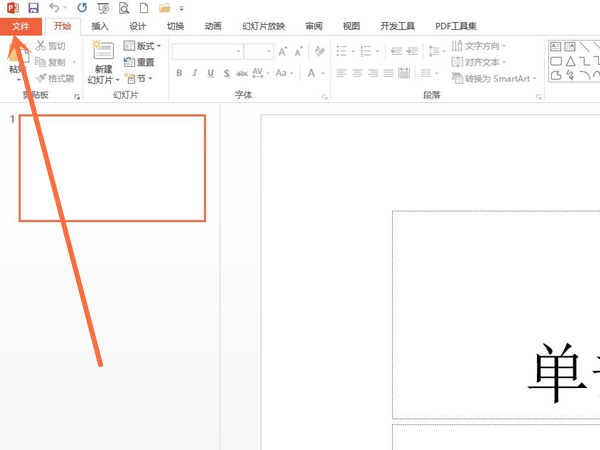Open the font group dialog launcher
600x450 pixels.
325,97
